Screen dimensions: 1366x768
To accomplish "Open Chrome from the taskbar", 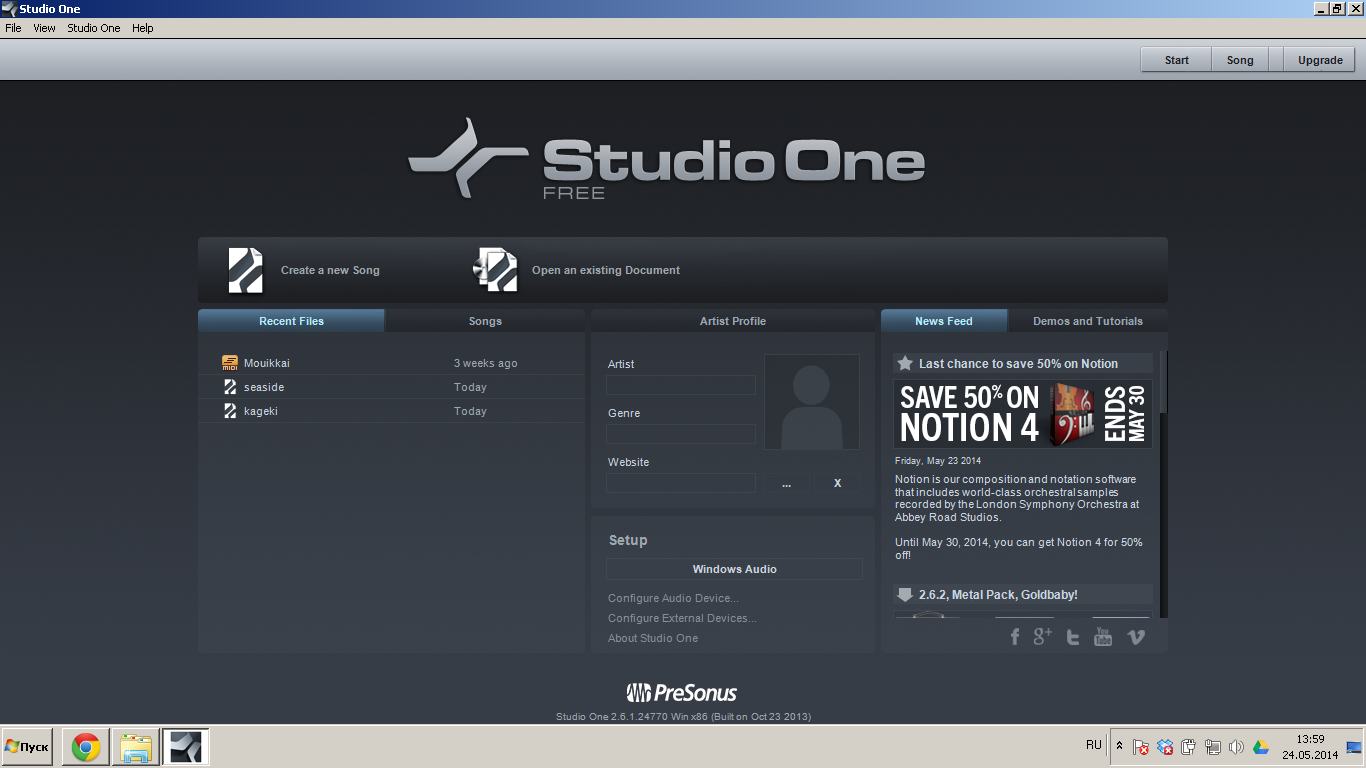I will [x=86, y=747].
